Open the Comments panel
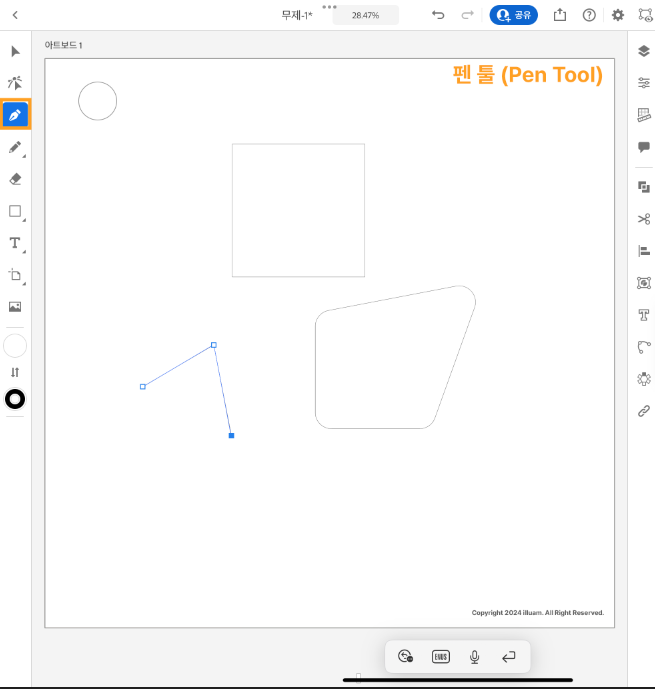The height and width of the screenshot is (689, 655). point(644,147)
